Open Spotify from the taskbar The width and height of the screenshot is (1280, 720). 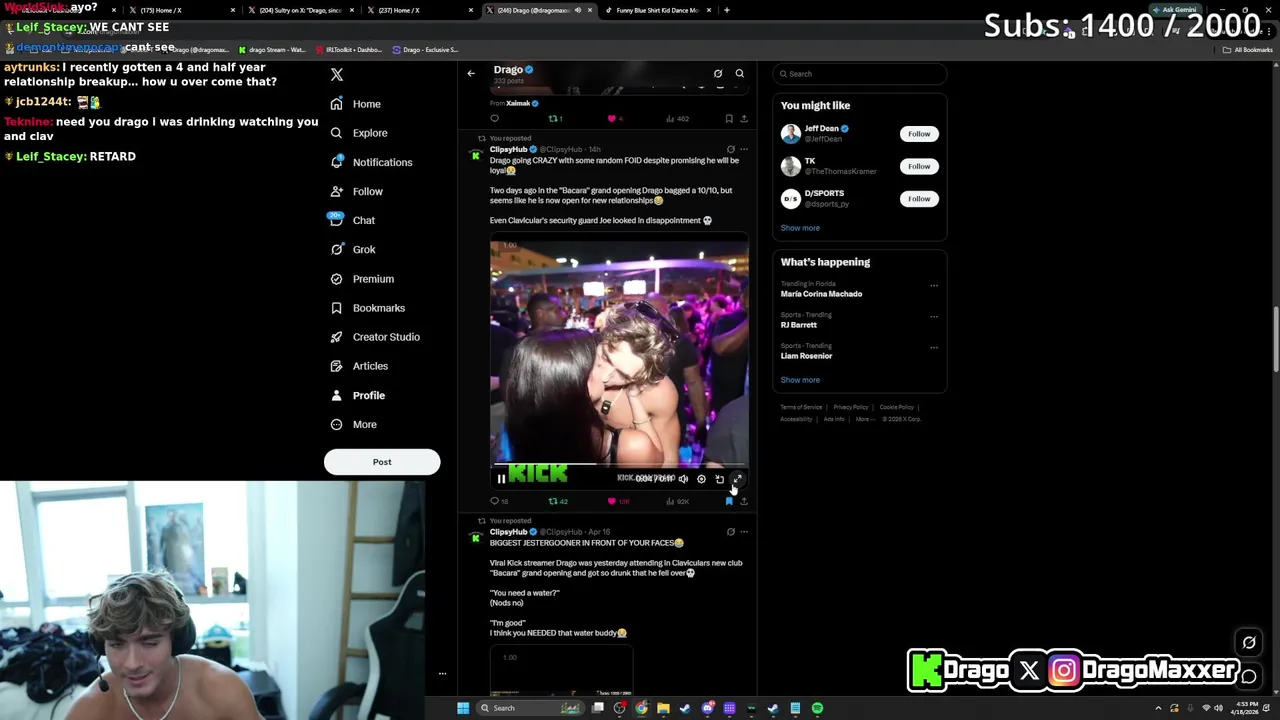[x=817, y=708]
